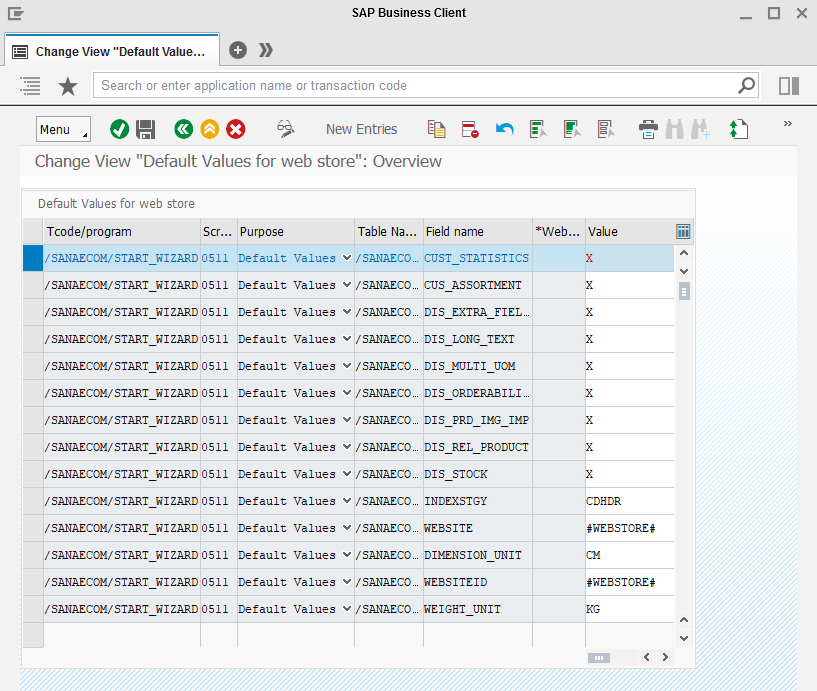Click the Deselect All icon
Viewport: 817px width, 691px height.
(606, 129)
